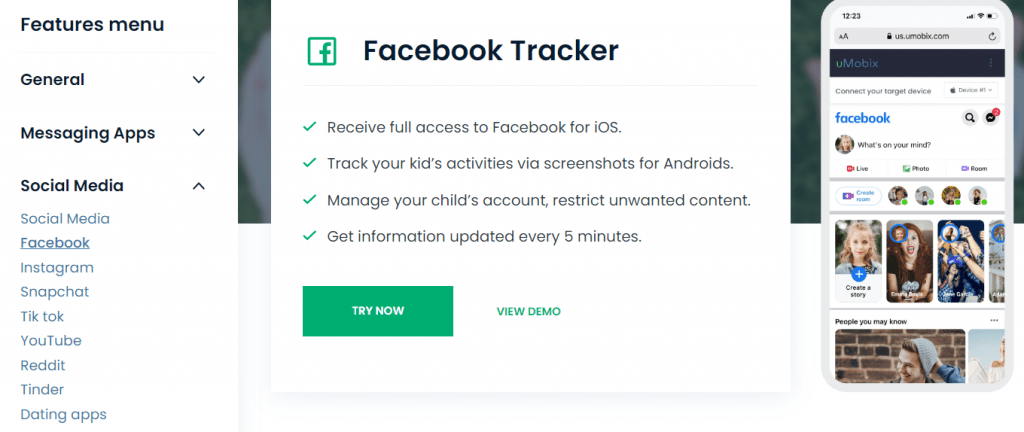
Task: Click the uMobix three-dot menu icon
Action: (991, 63)
